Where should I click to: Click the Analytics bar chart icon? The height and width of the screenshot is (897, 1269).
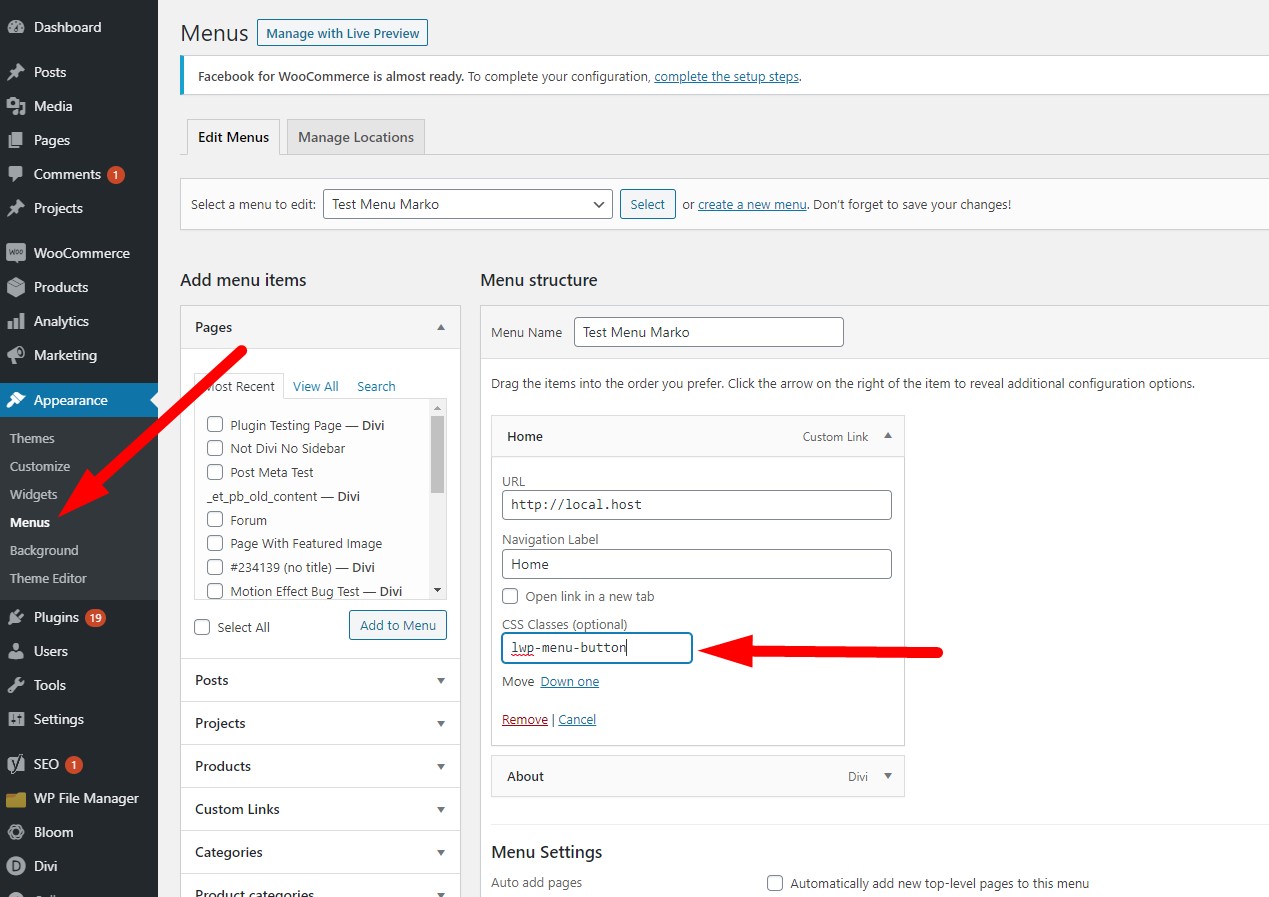point(16,321)
